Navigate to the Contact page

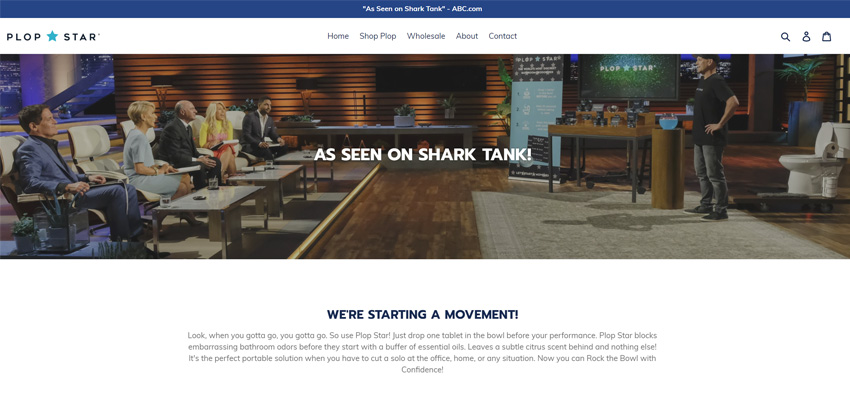point(503,36)
